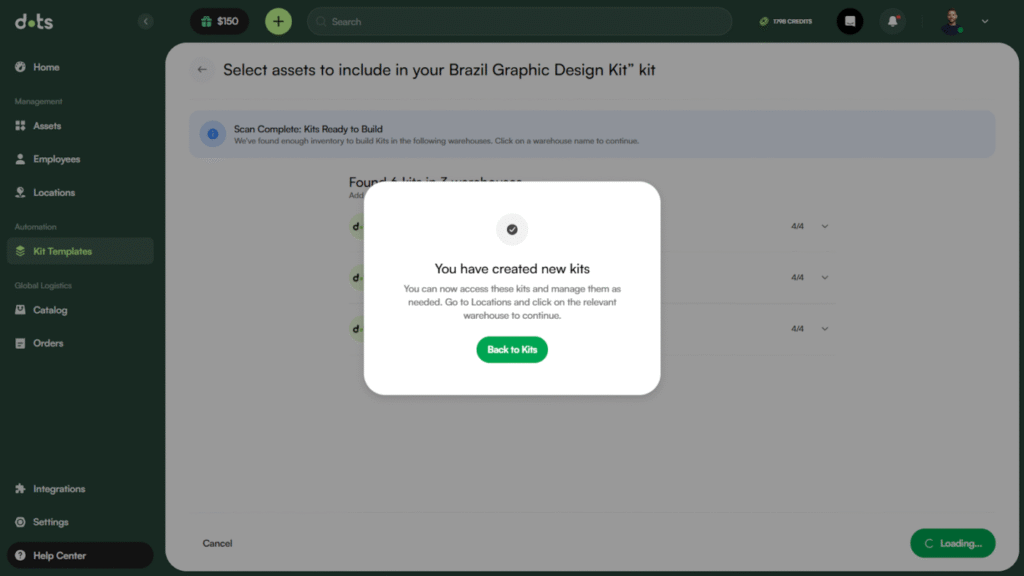Collapse the sidebar with arrow icon
Image resolution: width=1024 pixels, height=576 pixels.
click(x=146, y=21)
